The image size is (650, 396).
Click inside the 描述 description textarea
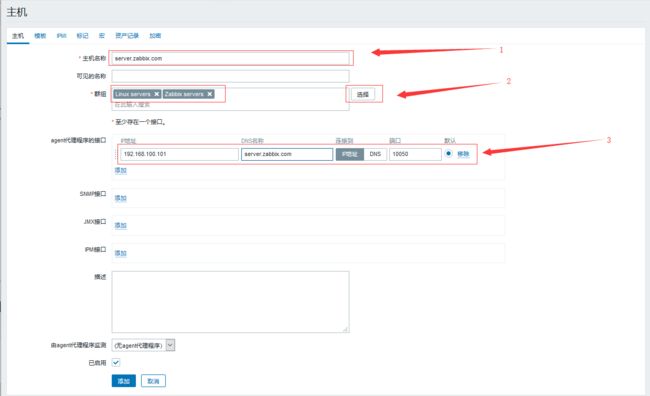230,302
